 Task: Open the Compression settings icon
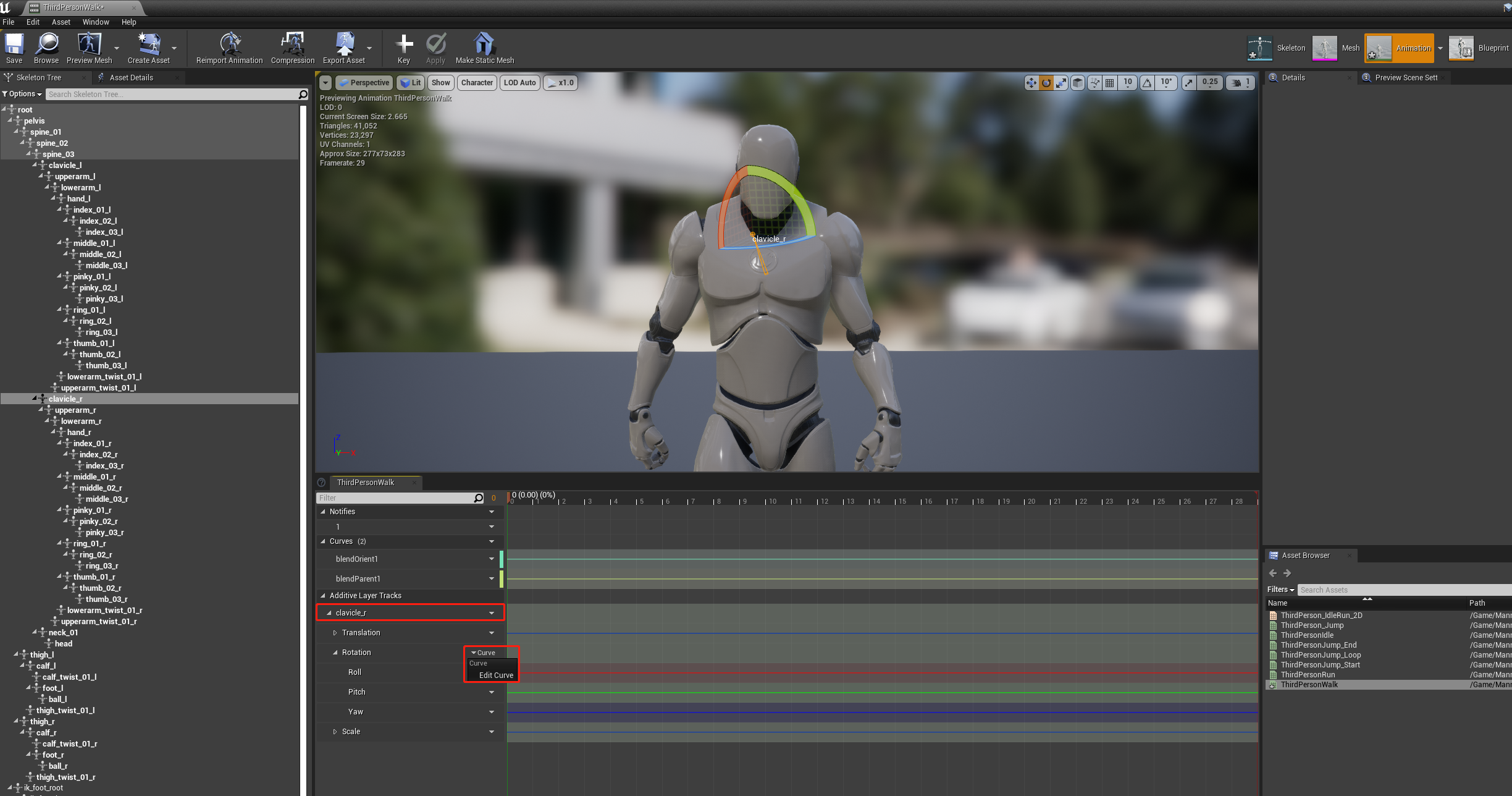click(x=292, y=44)
